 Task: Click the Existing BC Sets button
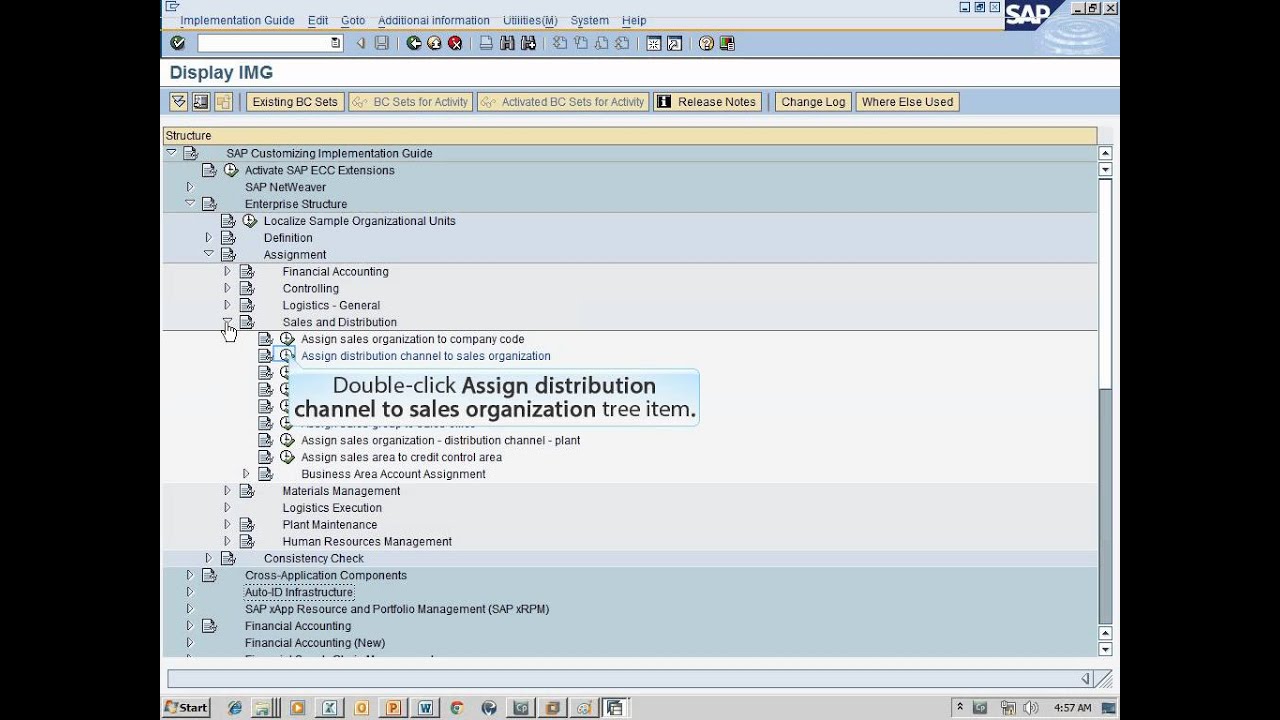coord(295,102)
